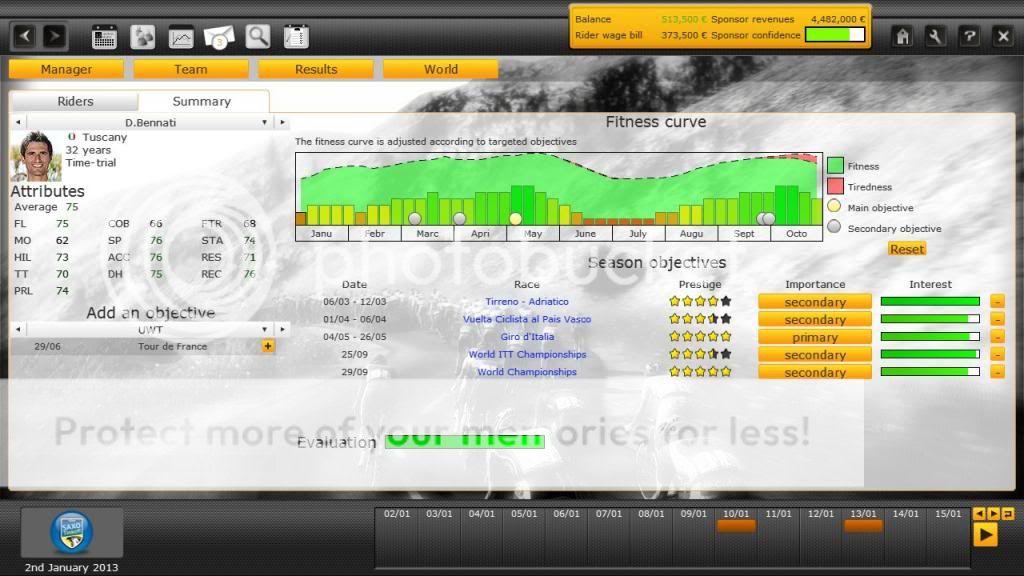Click the 10/01 event marker on timeline

click(736, 525)
